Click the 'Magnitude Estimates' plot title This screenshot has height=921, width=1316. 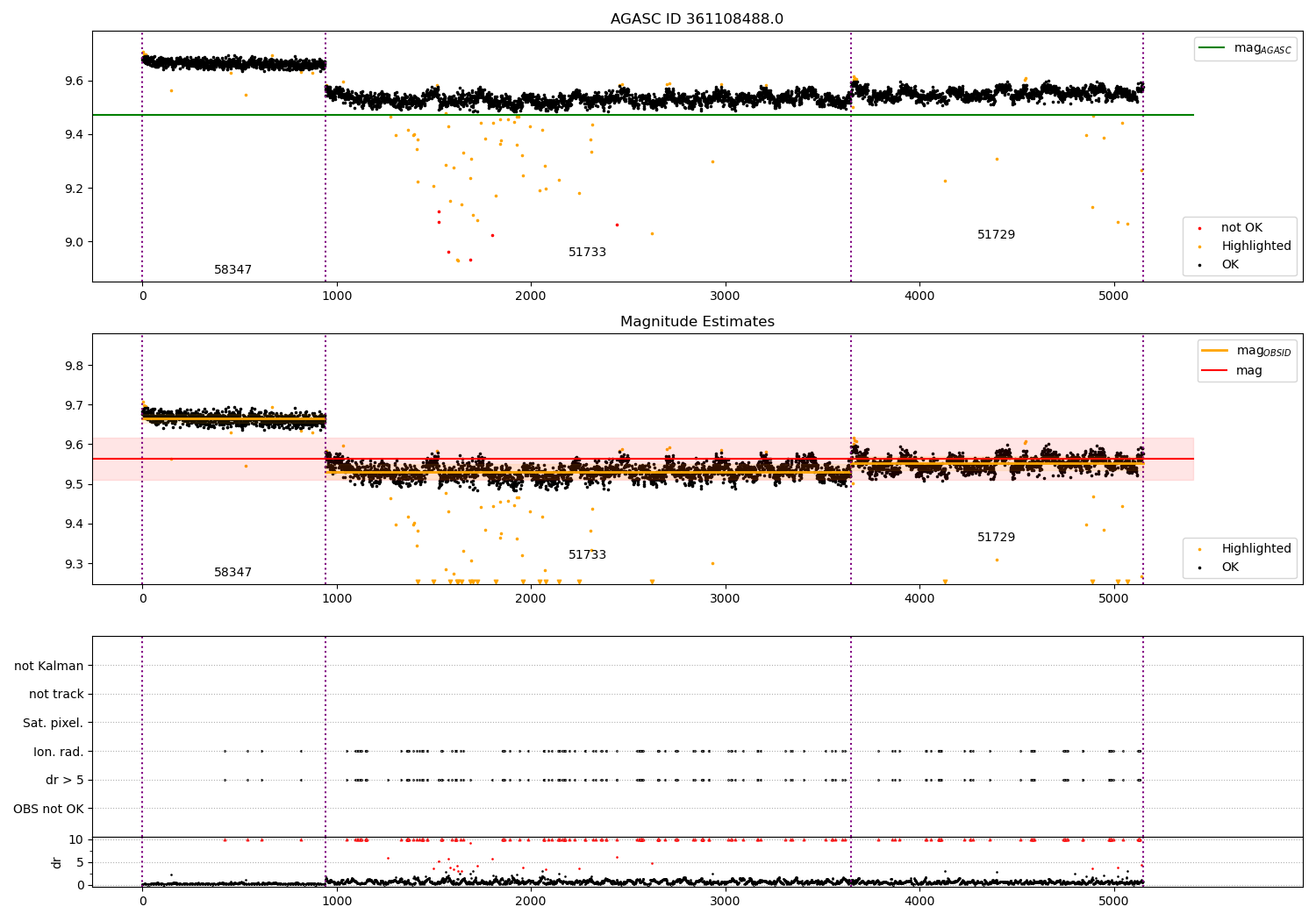point(697,322)
